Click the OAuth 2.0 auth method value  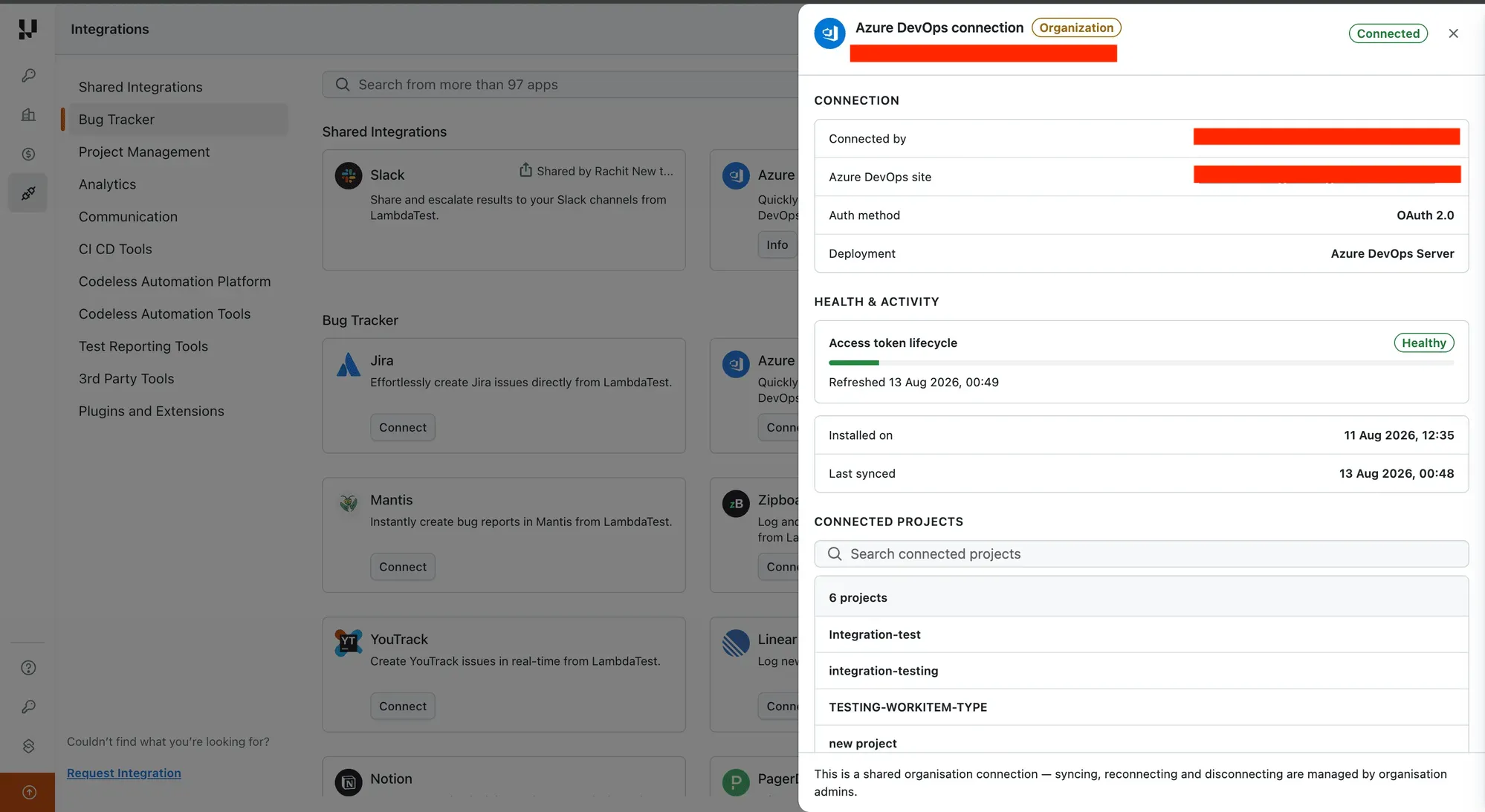point(1425,215)
